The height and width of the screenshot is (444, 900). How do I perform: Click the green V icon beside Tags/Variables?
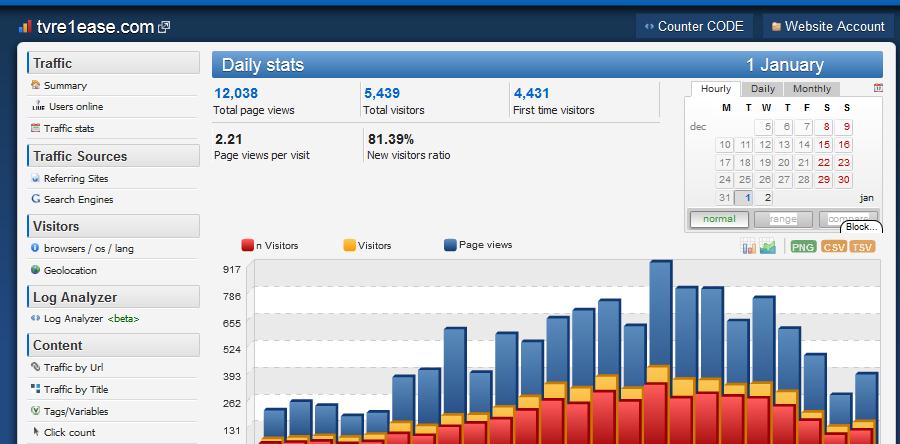pos(36,411)
